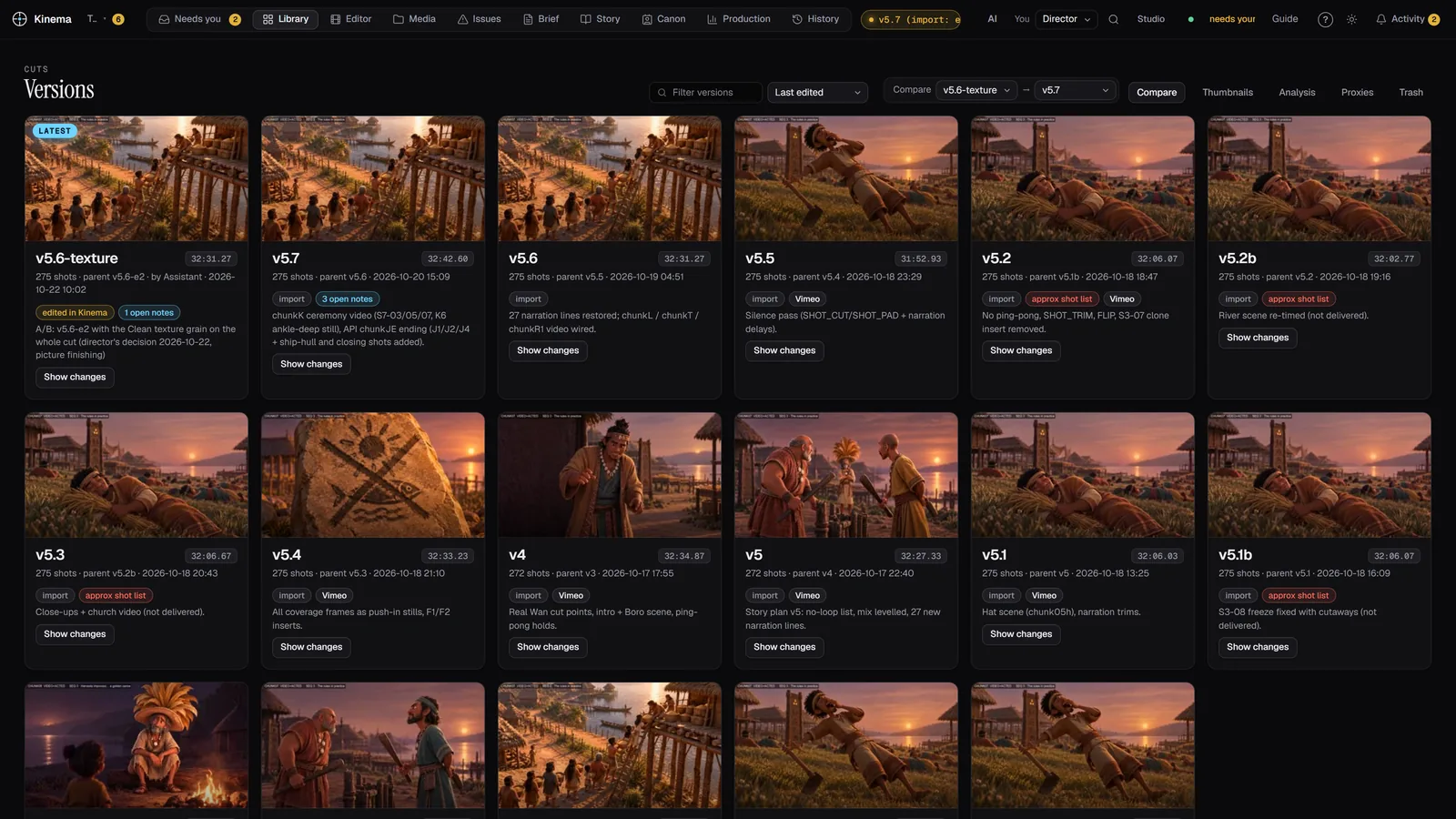Toggle the 3 open notes tag on v5.7
Image resolution: width=1456 pixels, height=819 pixels.
[x=347, y=298]
